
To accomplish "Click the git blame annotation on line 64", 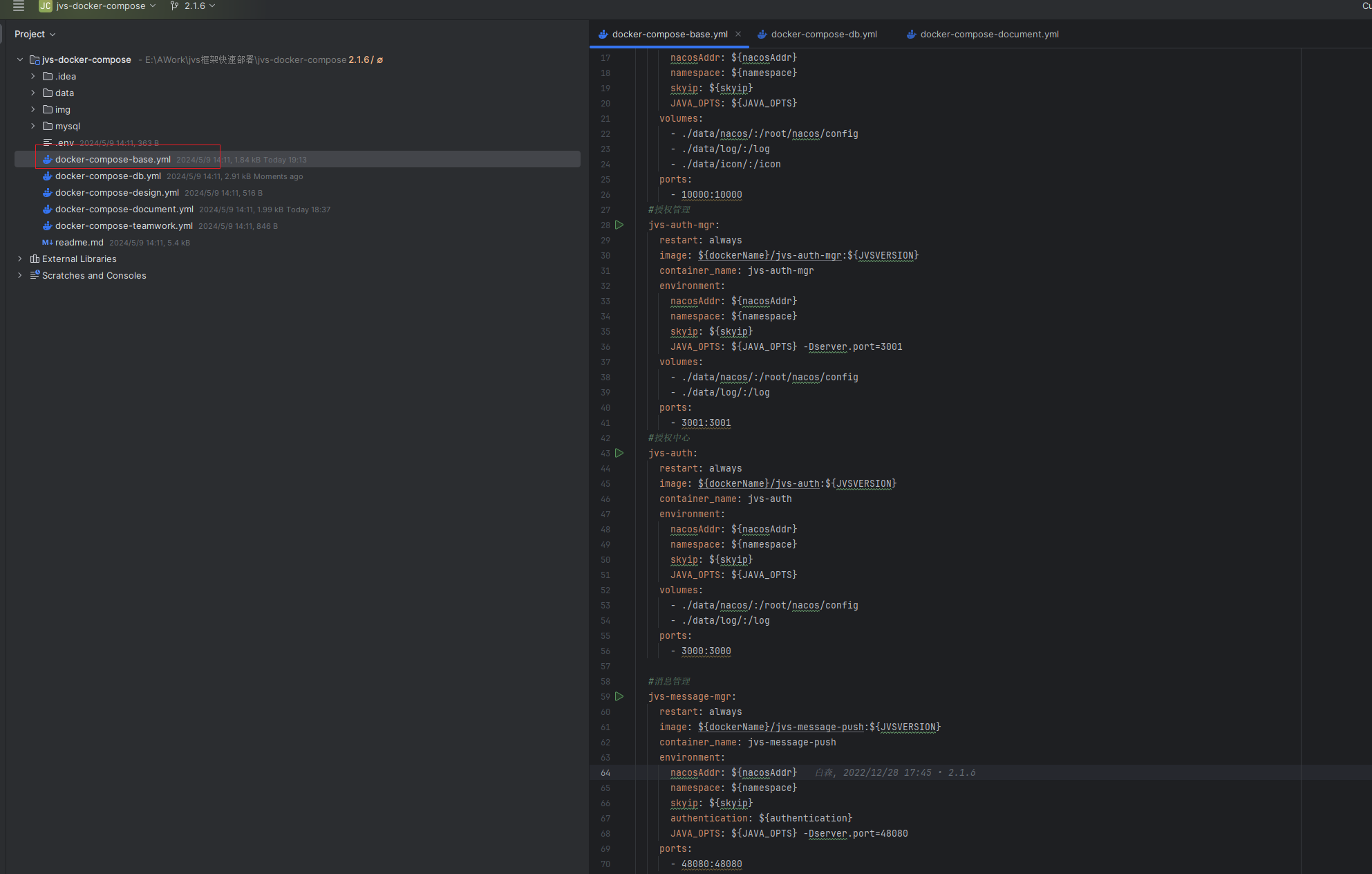I will click(895, 772).
